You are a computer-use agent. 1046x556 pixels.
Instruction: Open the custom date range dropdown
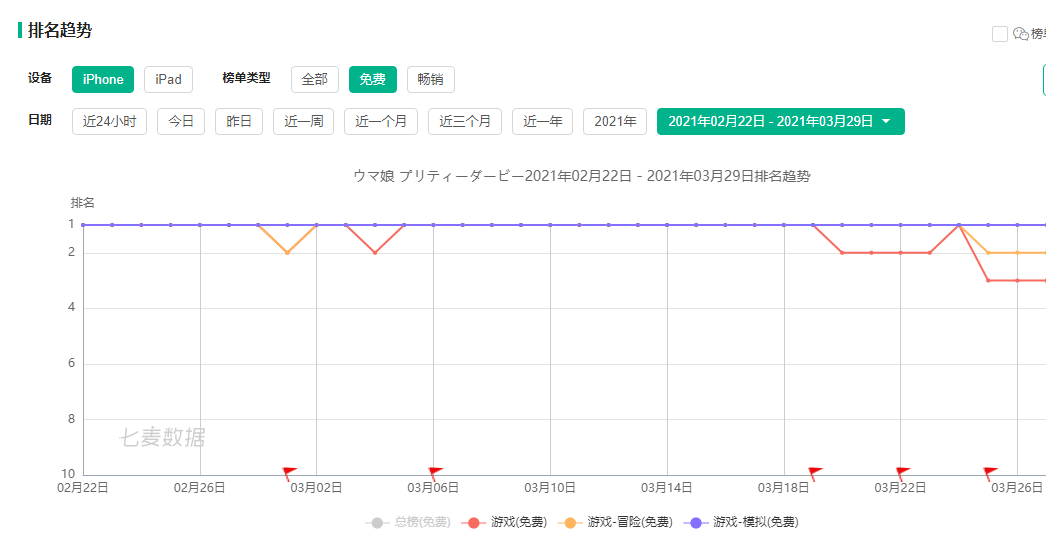(x=780, y=121)
